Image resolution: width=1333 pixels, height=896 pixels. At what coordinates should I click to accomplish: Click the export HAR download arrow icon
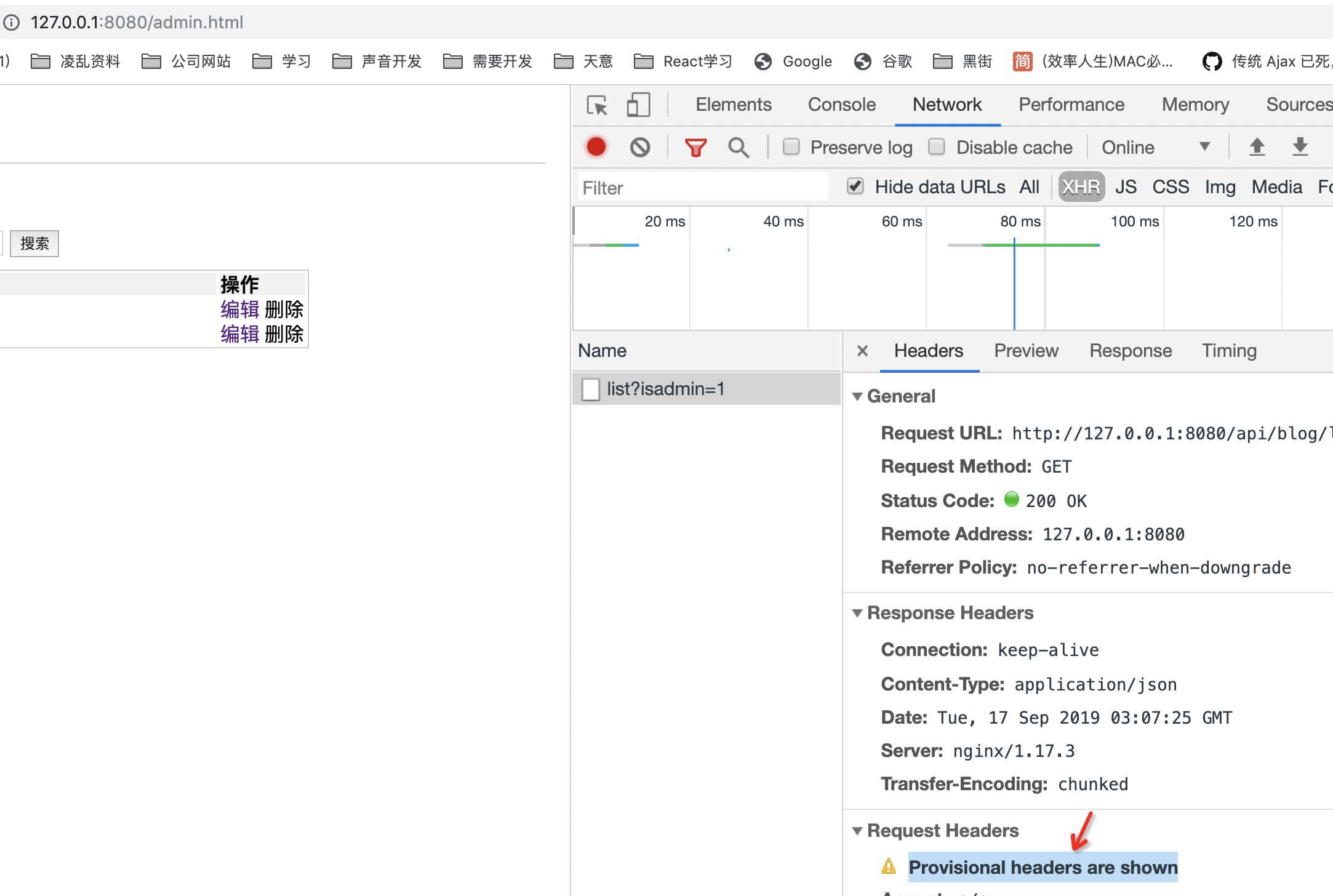pos(1300,147)
